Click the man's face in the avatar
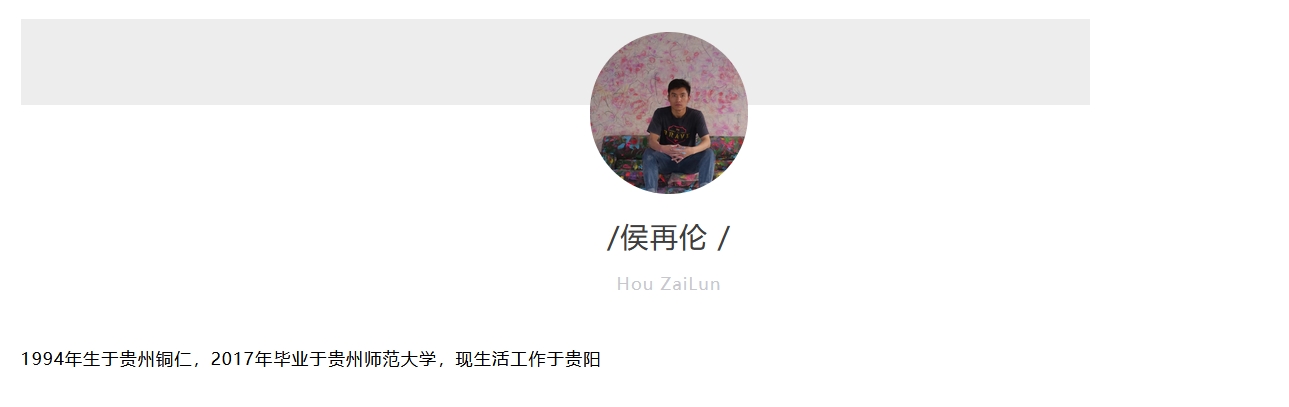The width and height of the screenshot is (1289, 407). tap(680, 93)
